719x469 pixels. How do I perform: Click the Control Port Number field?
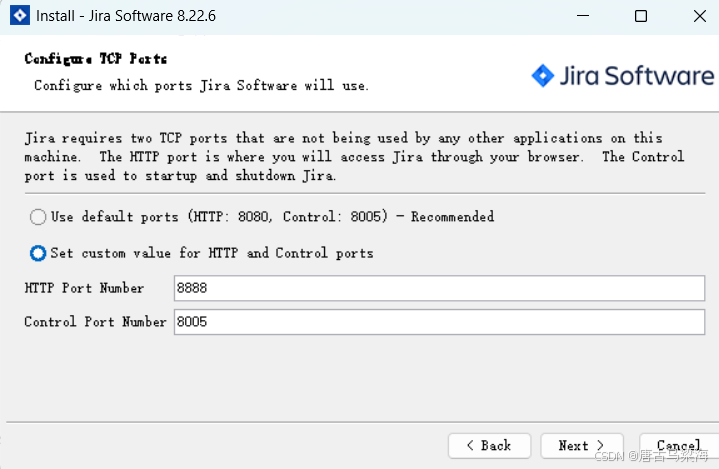[x=439, y=322]
